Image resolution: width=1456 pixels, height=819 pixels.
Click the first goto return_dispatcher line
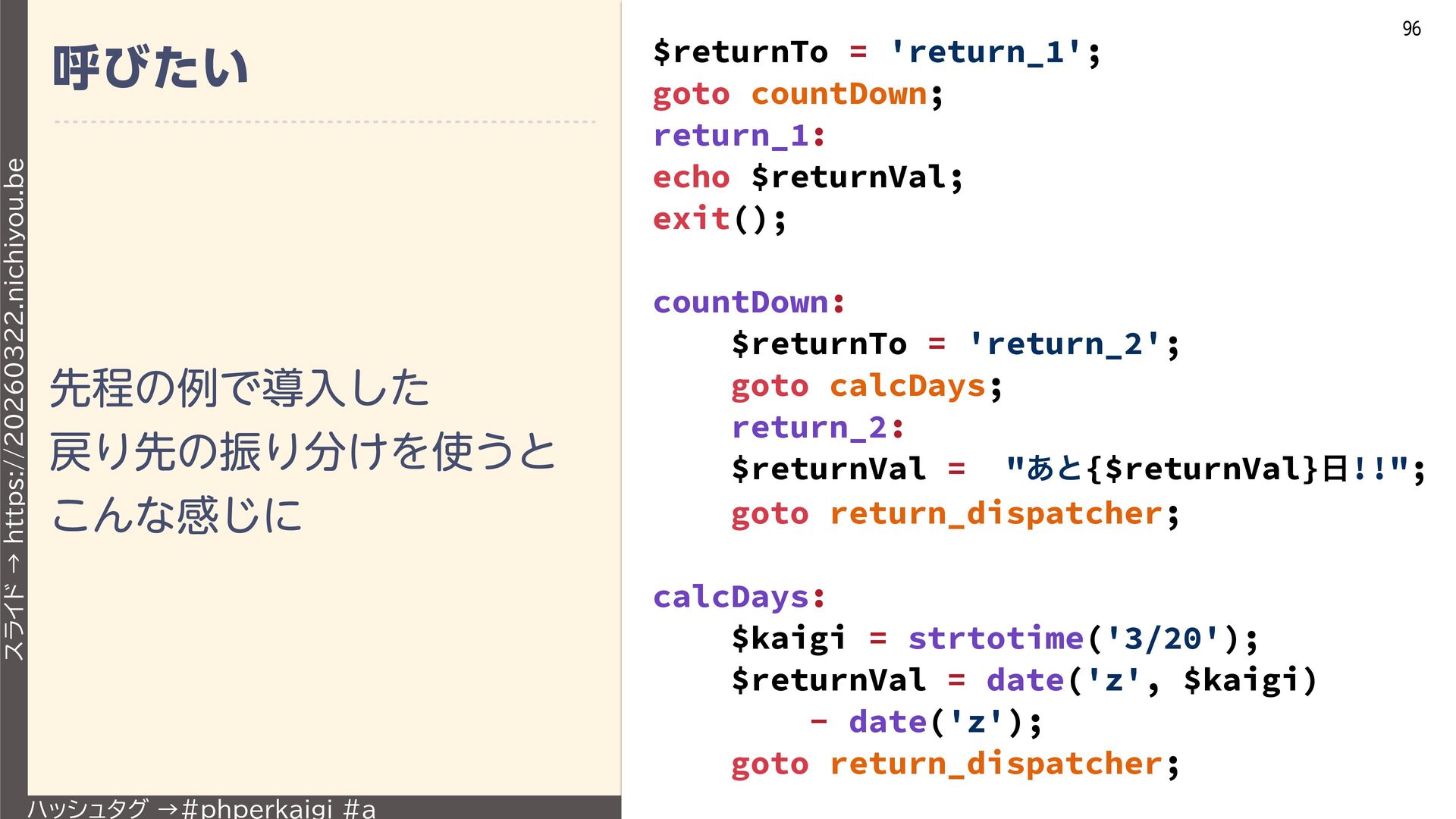(955, 514)
